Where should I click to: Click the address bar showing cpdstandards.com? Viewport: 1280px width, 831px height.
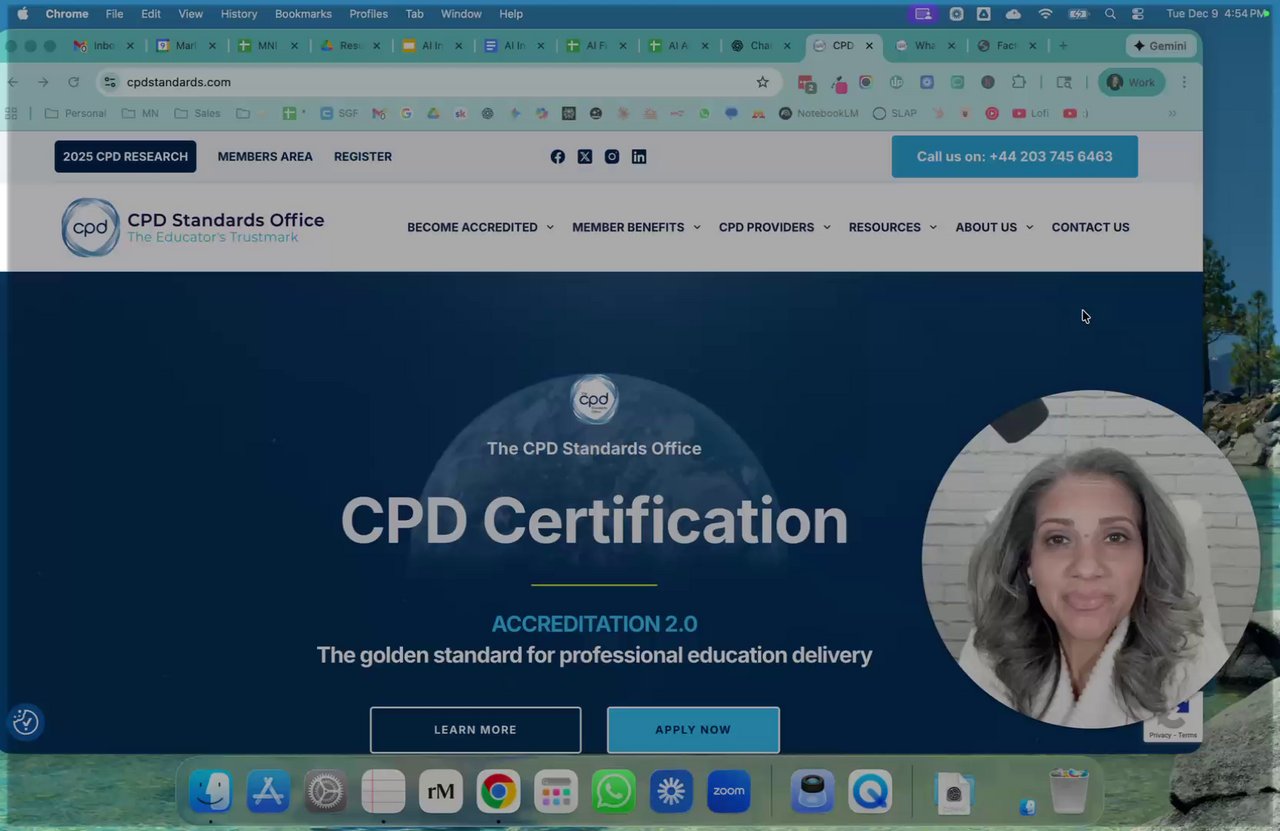coord(440,82)
